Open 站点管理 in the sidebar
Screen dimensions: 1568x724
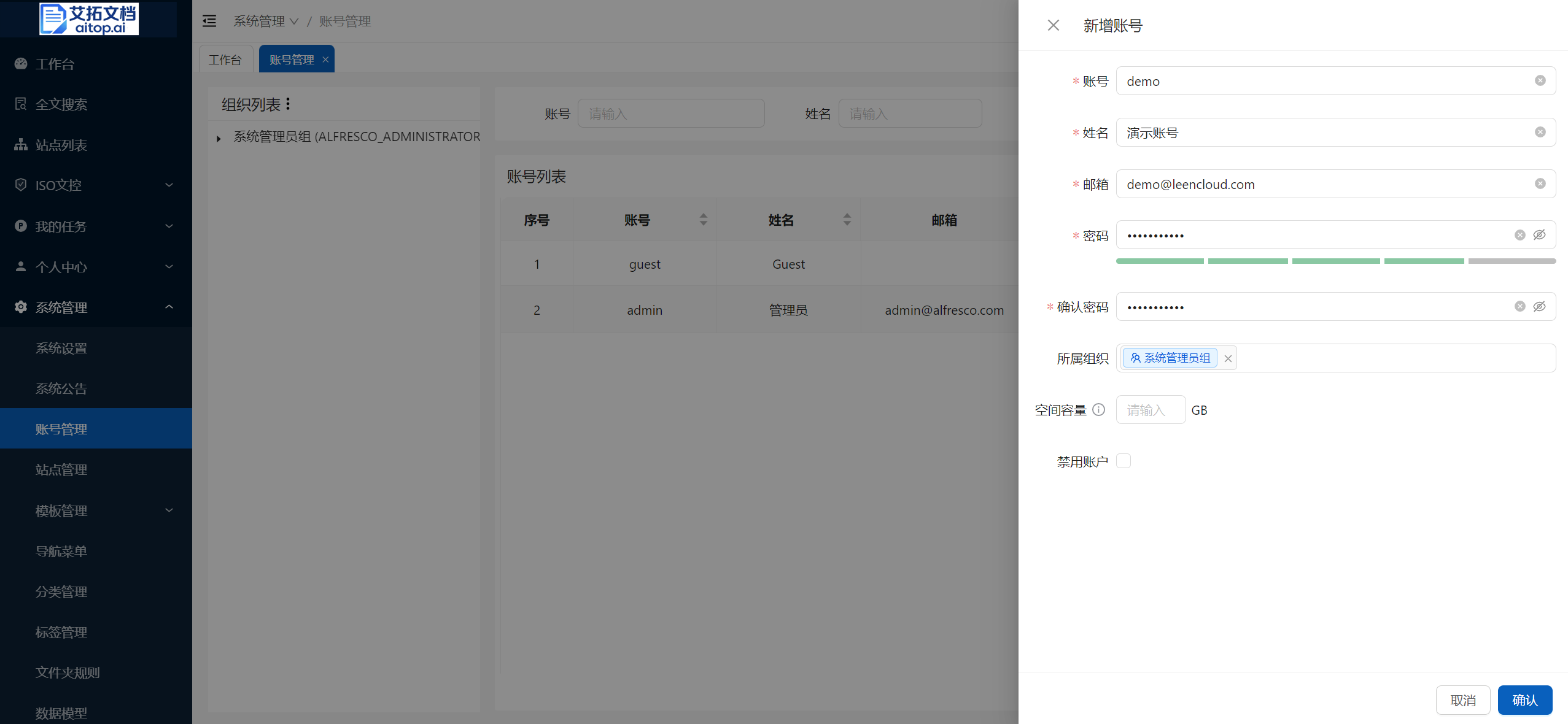pyautogui.click(x=61, y=469)
